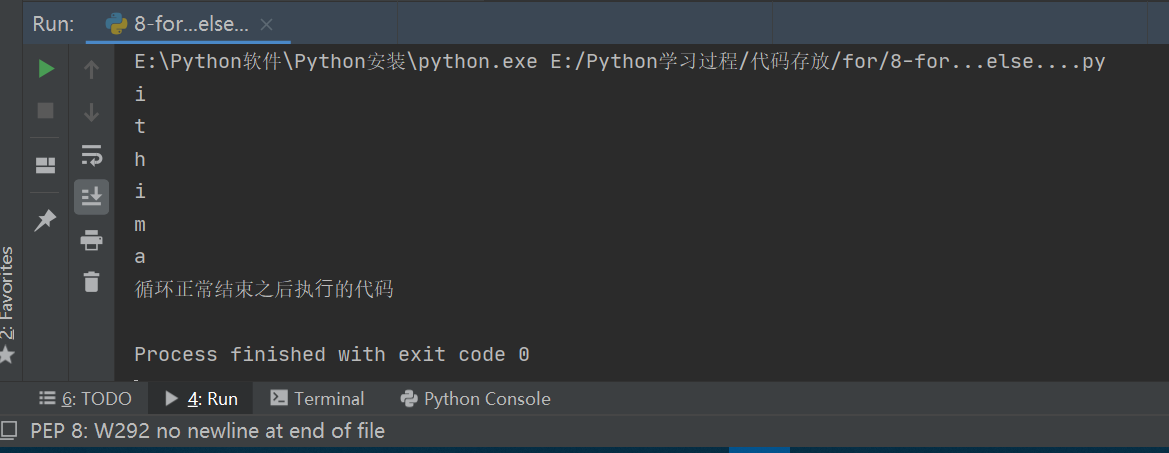Switch to the 4: Run tab
The width and height of the screenshot is (1169, 453).
(201, 399)
